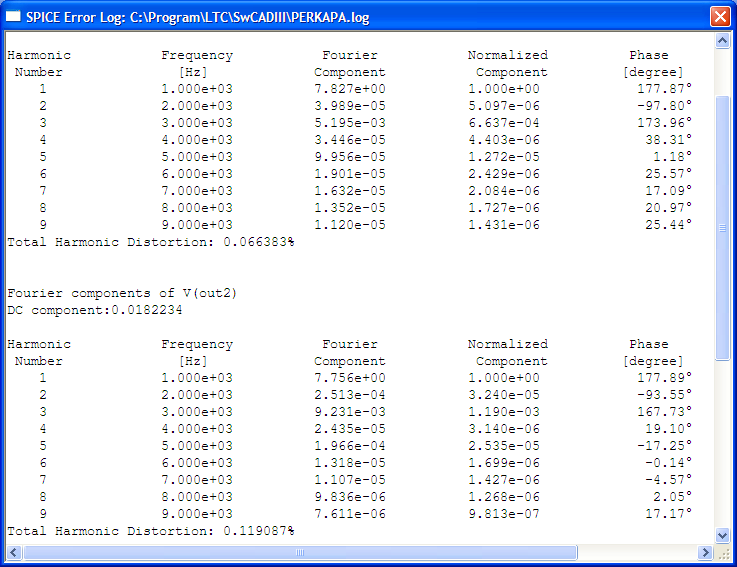The image size is (737, 567).
Task: Click Fourier component value 9.231e-03
Action: 350,412
